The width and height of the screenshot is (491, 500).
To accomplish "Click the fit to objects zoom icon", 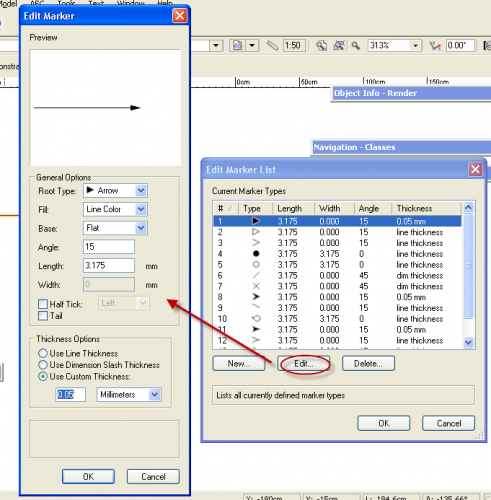I will 339,45.
